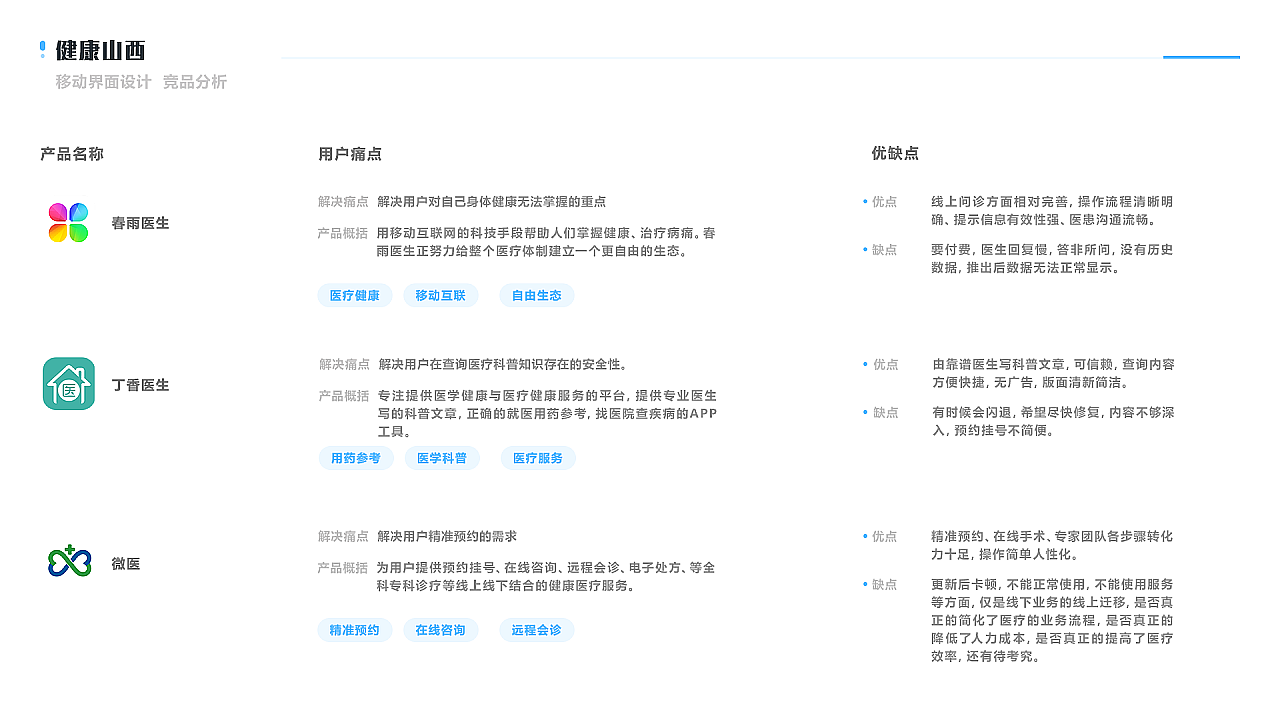Click the 丁香医生 product name
This screenshot has height=720, width=1280.
click(x=141, y=385)
